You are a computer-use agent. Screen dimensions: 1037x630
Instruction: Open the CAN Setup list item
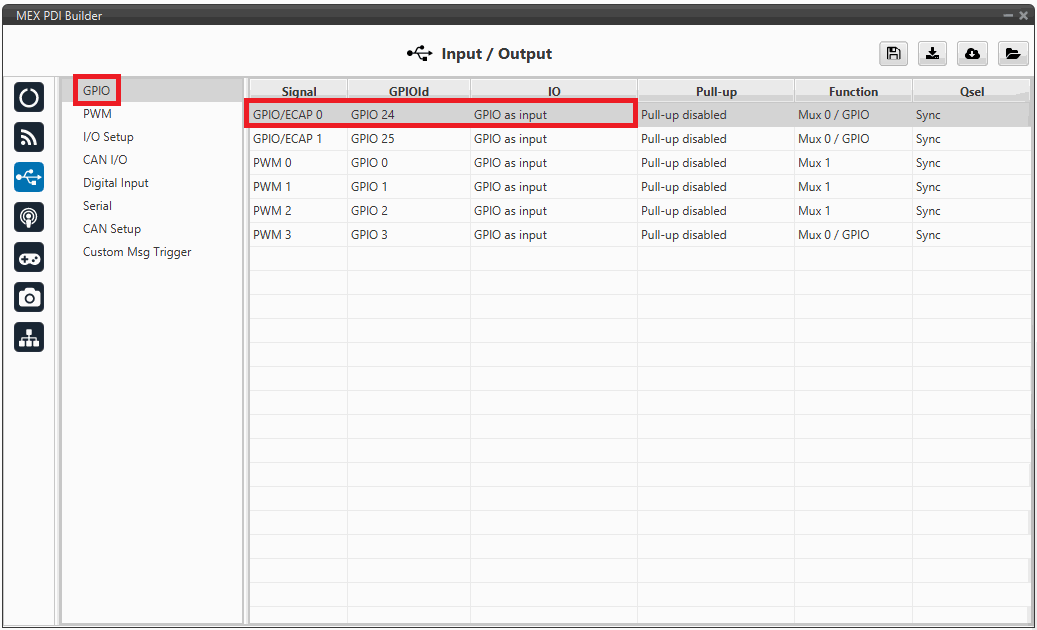112,229
